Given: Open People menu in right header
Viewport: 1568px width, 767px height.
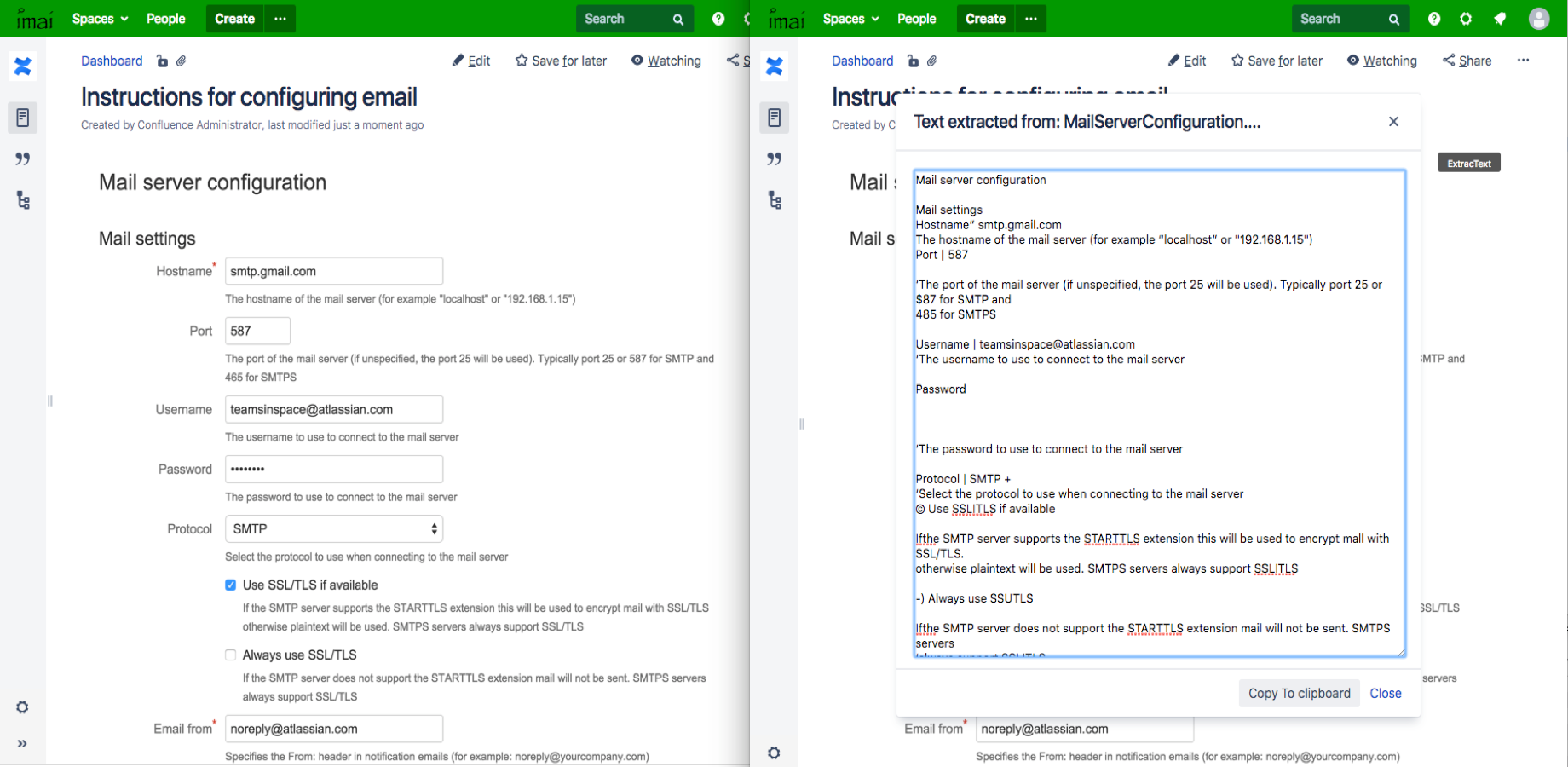Looking at the screenshot, I should point(917,19).
